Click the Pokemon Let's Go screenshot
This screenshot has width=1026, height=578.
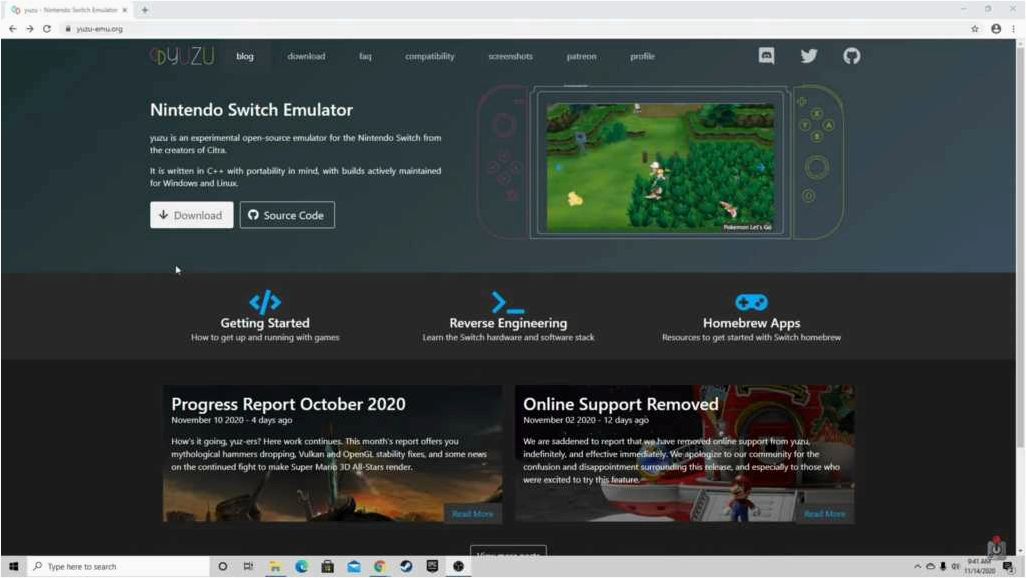pyautogui.click(x=660, y=168)
